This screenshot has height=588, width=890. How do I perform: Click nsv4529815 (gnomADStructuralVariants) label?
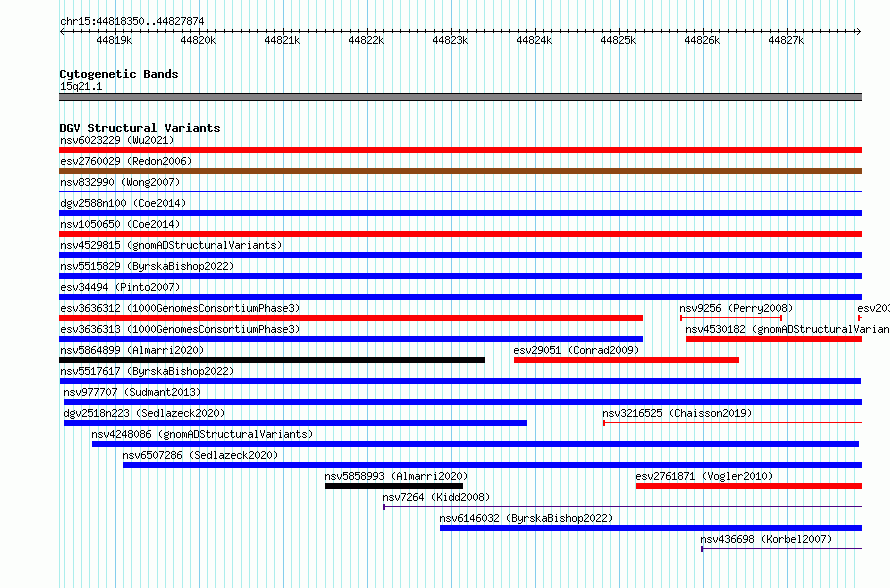coord(171,245)
